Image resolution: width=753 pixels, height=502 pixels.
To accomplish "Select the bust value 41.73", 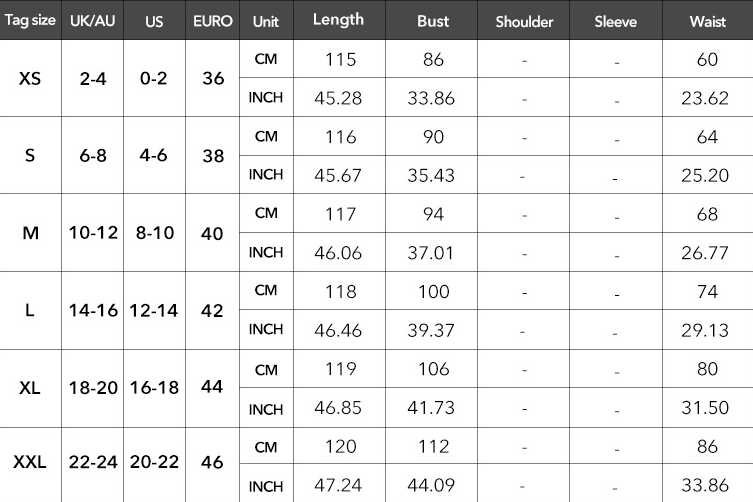I will click(431, 408).
